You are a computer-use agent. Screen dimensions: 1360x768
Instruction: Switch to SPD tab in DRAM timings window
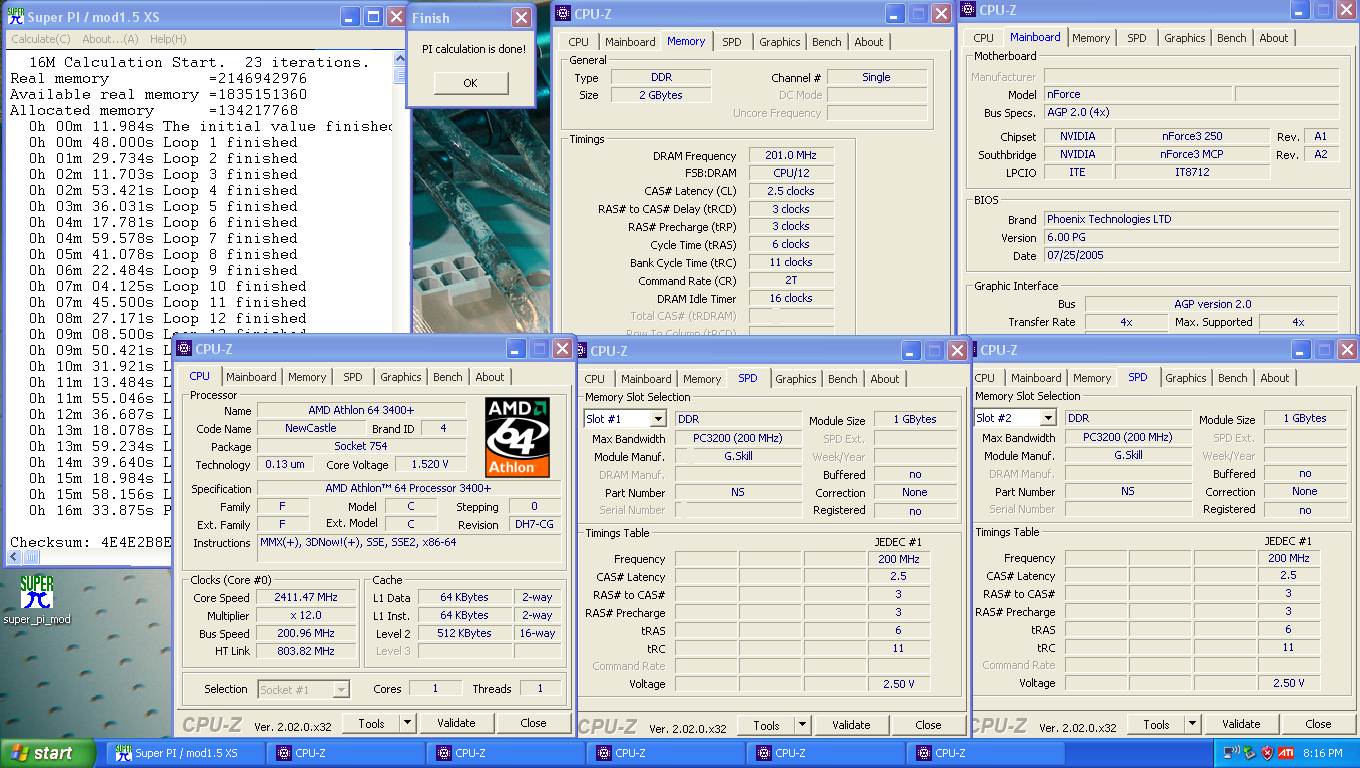(732, 42)
